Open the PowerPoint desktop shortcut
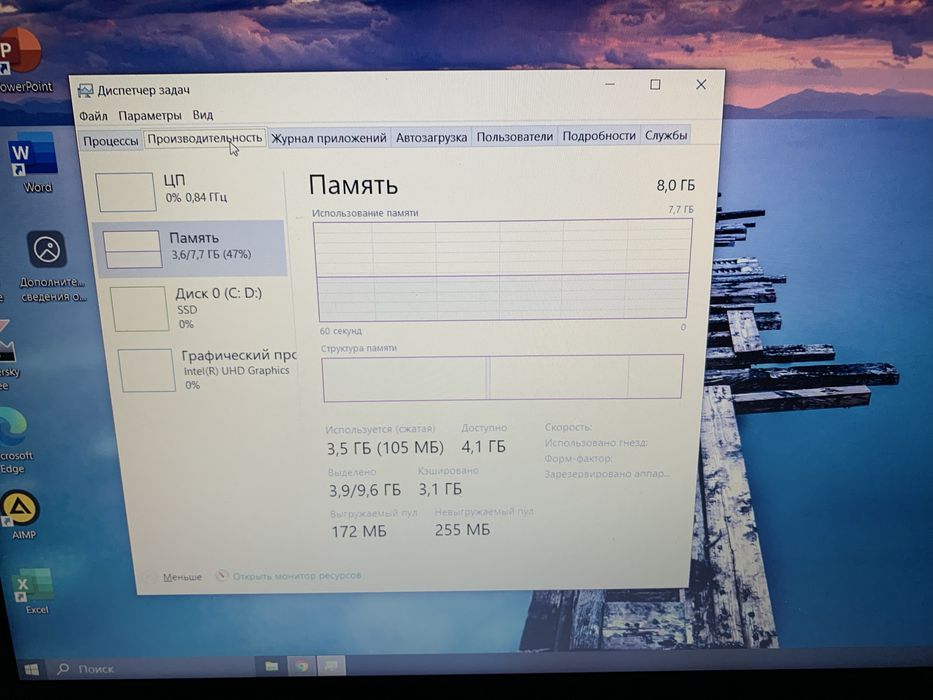The width and height of the screenshot is (933, 700). coord(21,60)
